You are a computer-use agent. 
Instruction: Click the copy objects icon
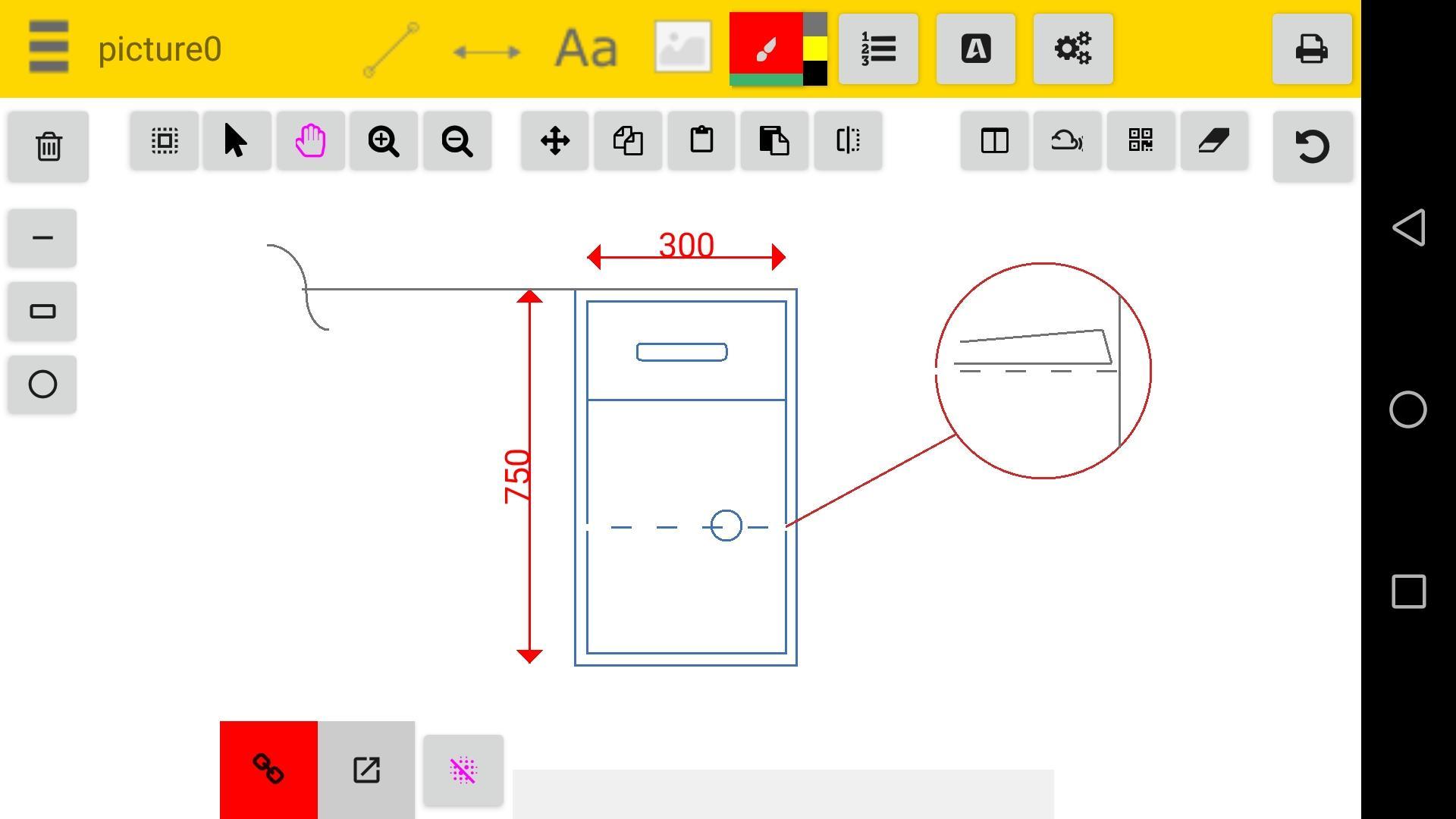[x=628, y=141]
